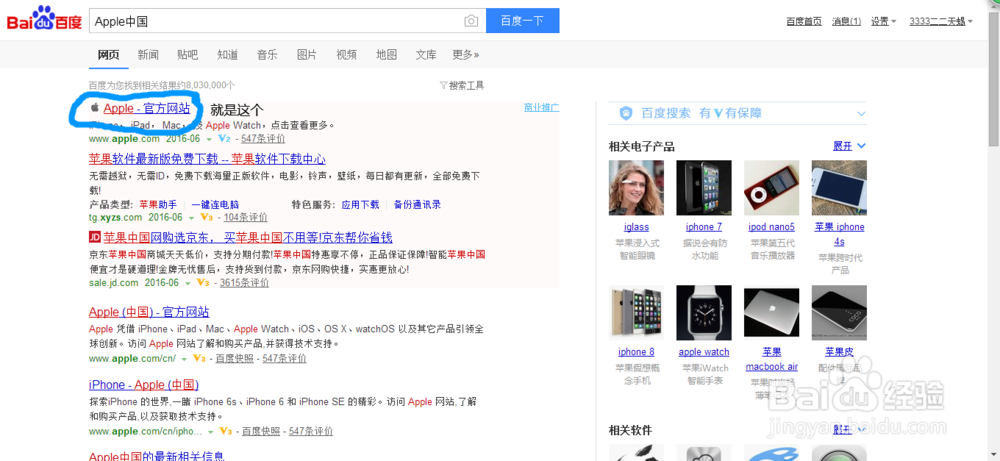Image resolution: width=1000 pixels, height=461 pixels.
Task: Click the Baidu shield guarantee icon
Action: pyautogui.click(x=626, y=113)
